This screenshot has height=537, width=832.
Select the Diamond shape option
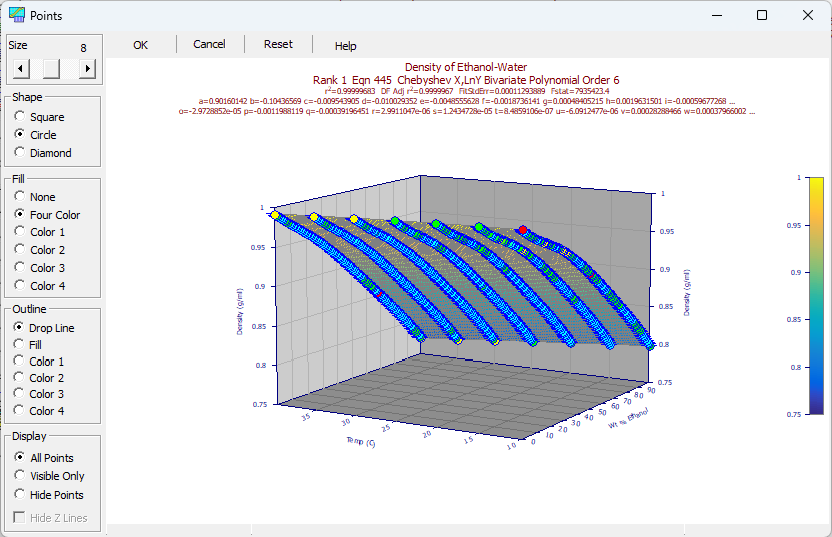tap(43, 153)
